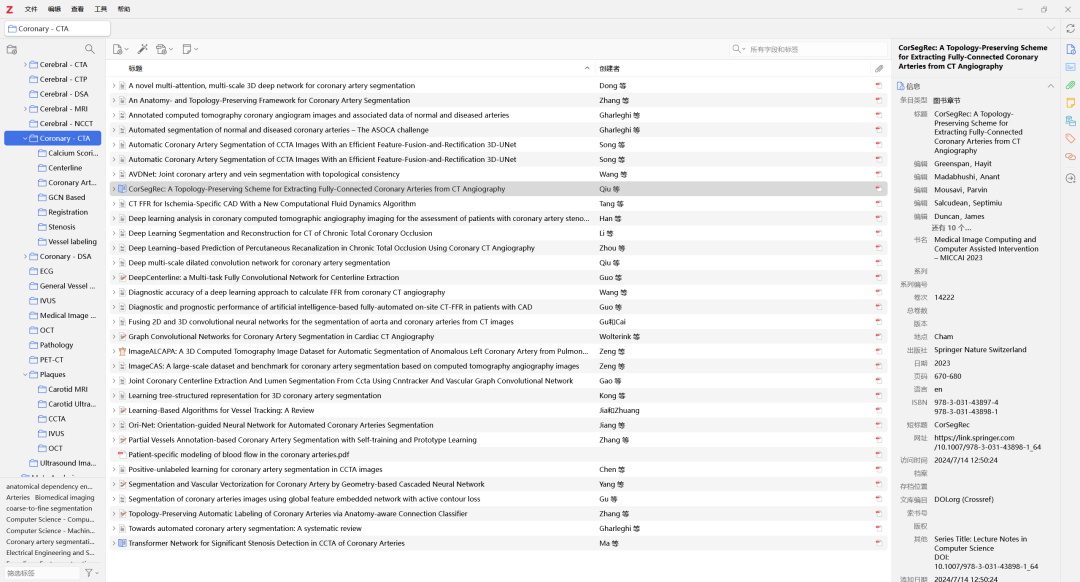Select the Centerline subcollection

pyautogui.click(x=65, y=168)
